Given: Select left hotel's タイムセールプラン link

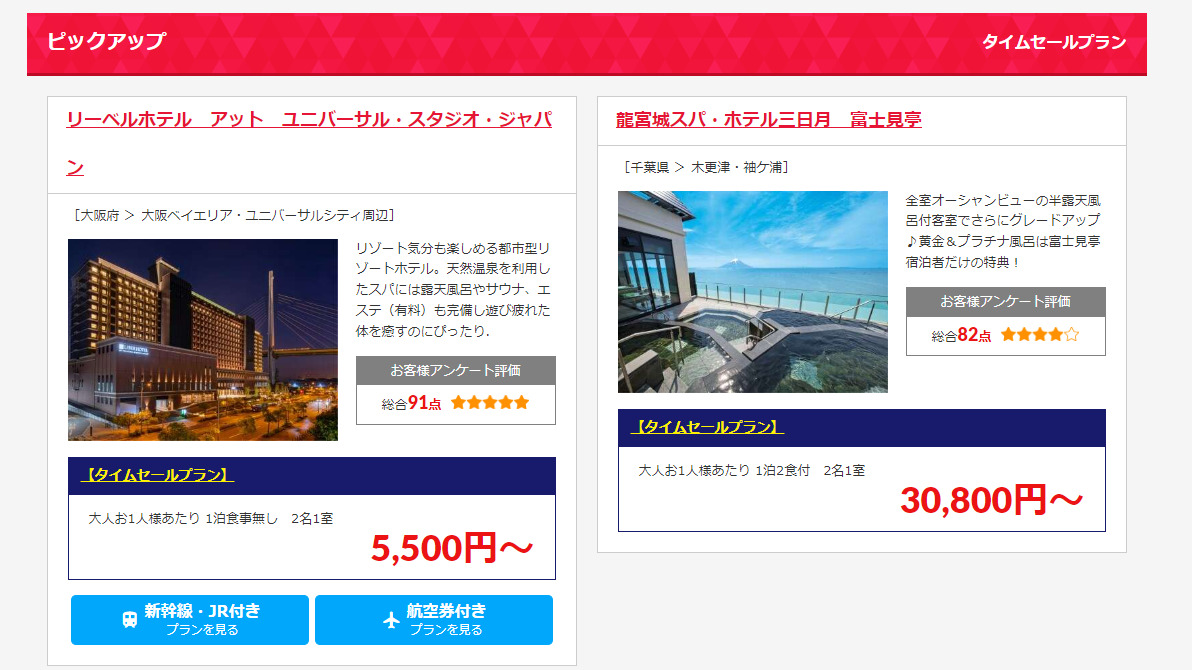Looking at the screenshot, I should pos(157,475).
